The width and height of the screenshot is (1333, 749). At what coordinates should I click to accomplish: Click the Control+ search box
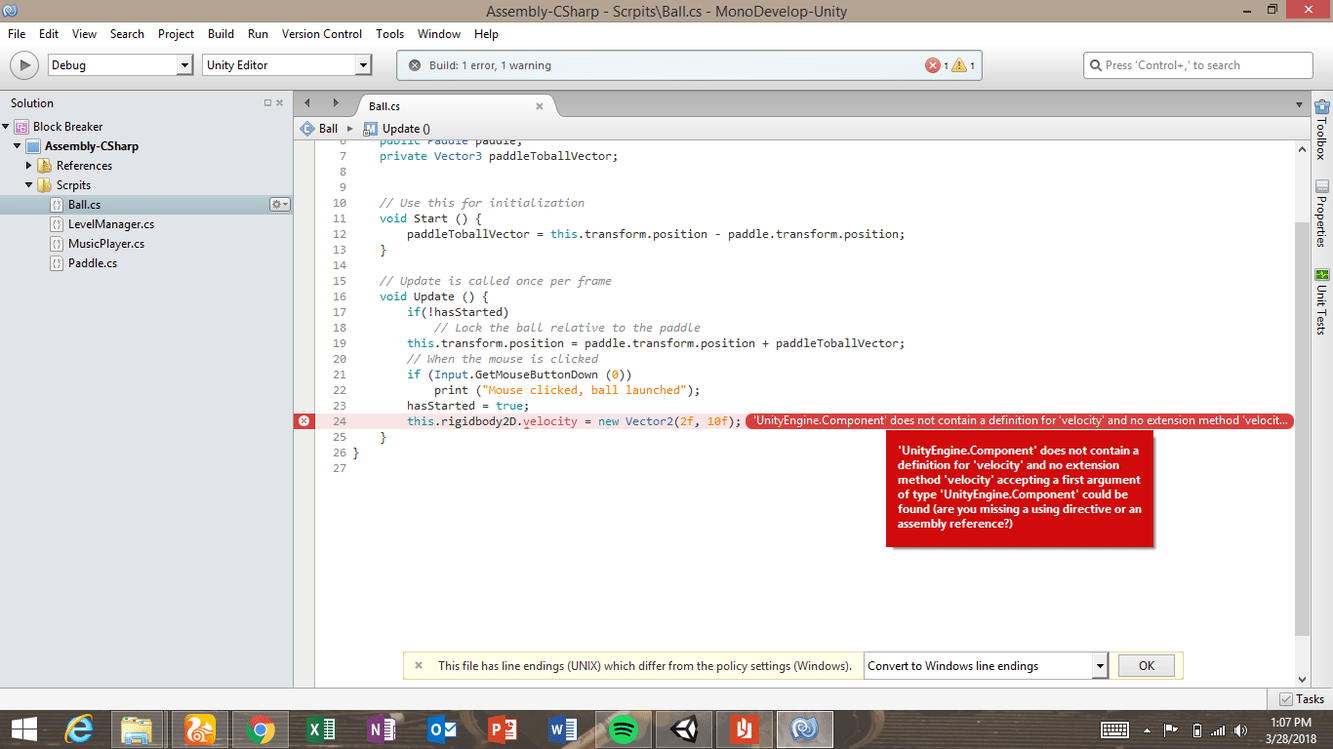coord(1197,64)
